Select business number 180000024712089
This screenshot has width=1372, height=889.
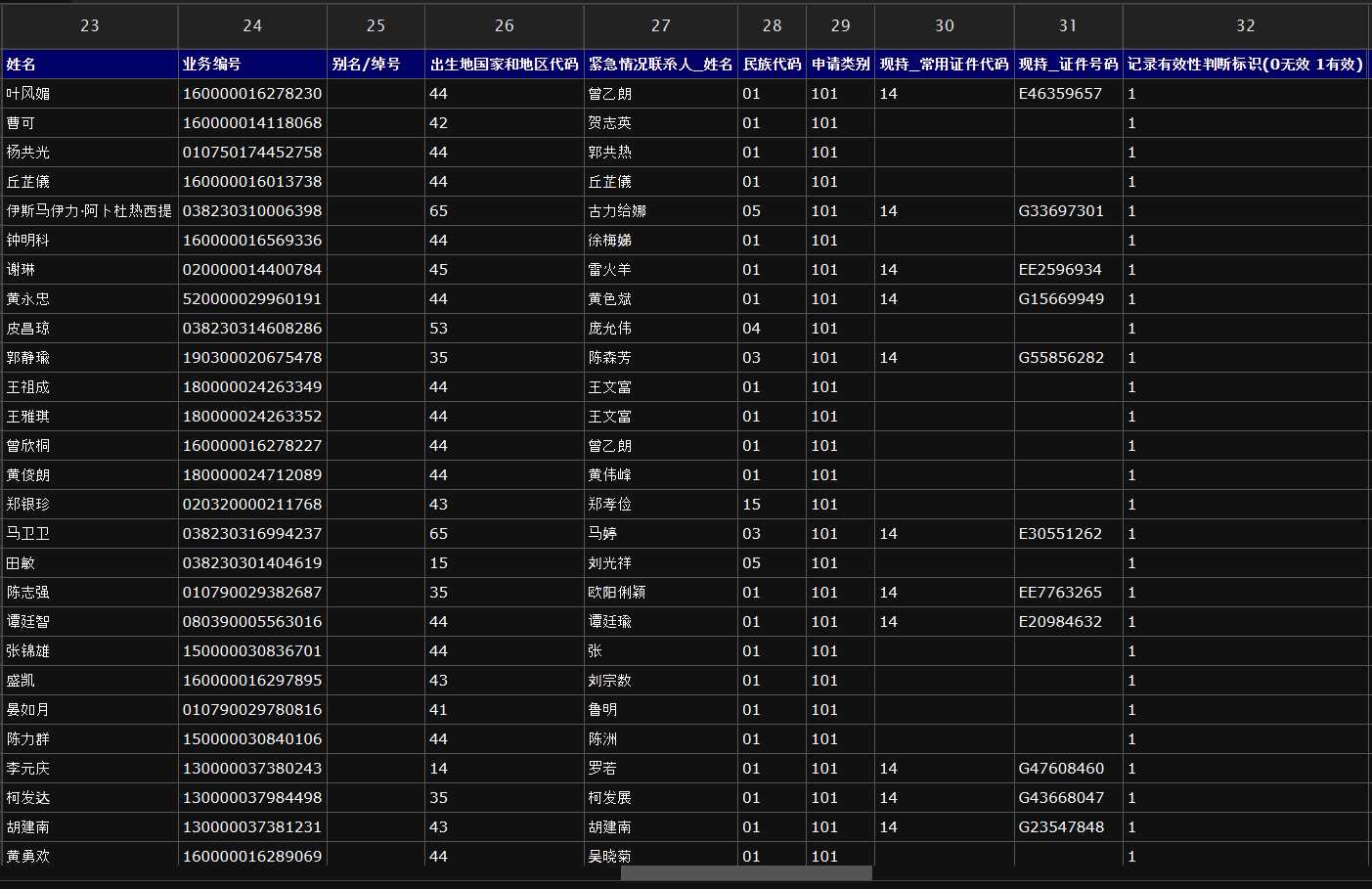click(252, 475)
